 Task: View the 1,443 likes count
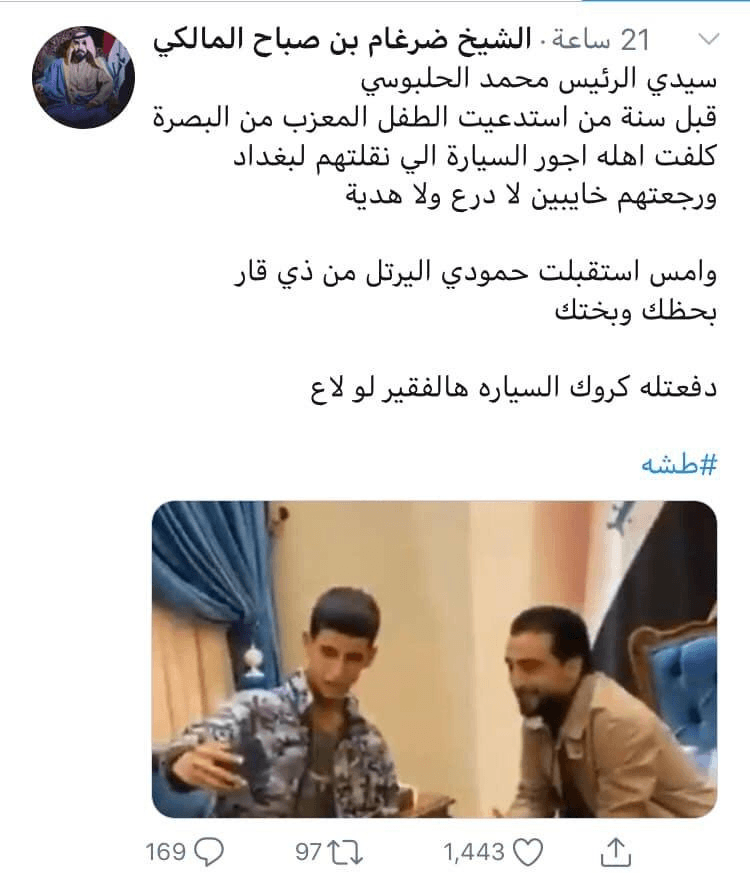click(474, 852)
